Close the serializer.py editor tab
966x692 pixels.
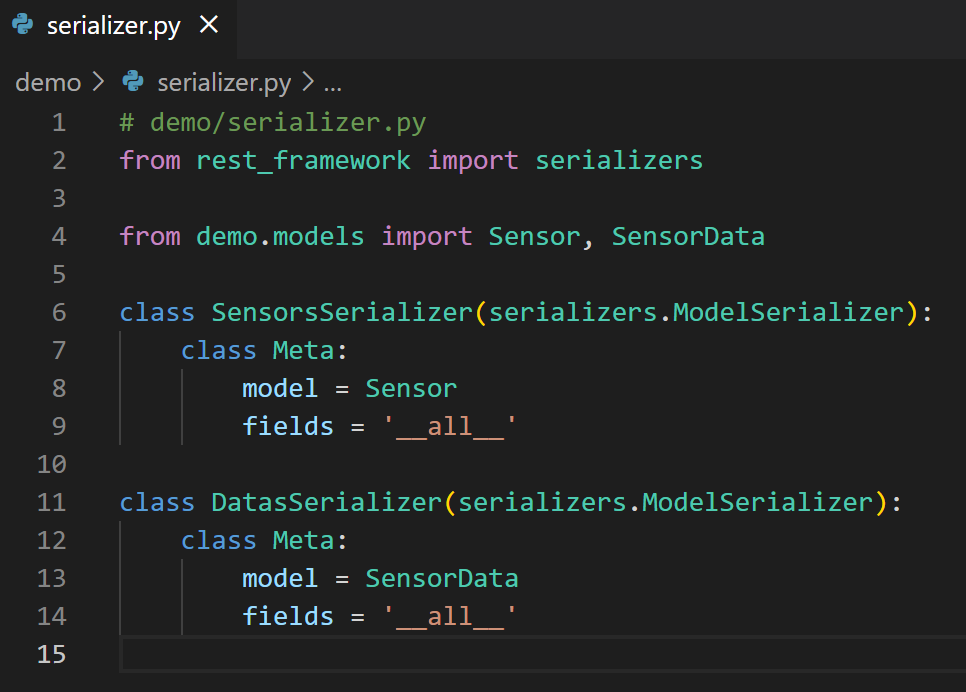click(x=209, y=25)
